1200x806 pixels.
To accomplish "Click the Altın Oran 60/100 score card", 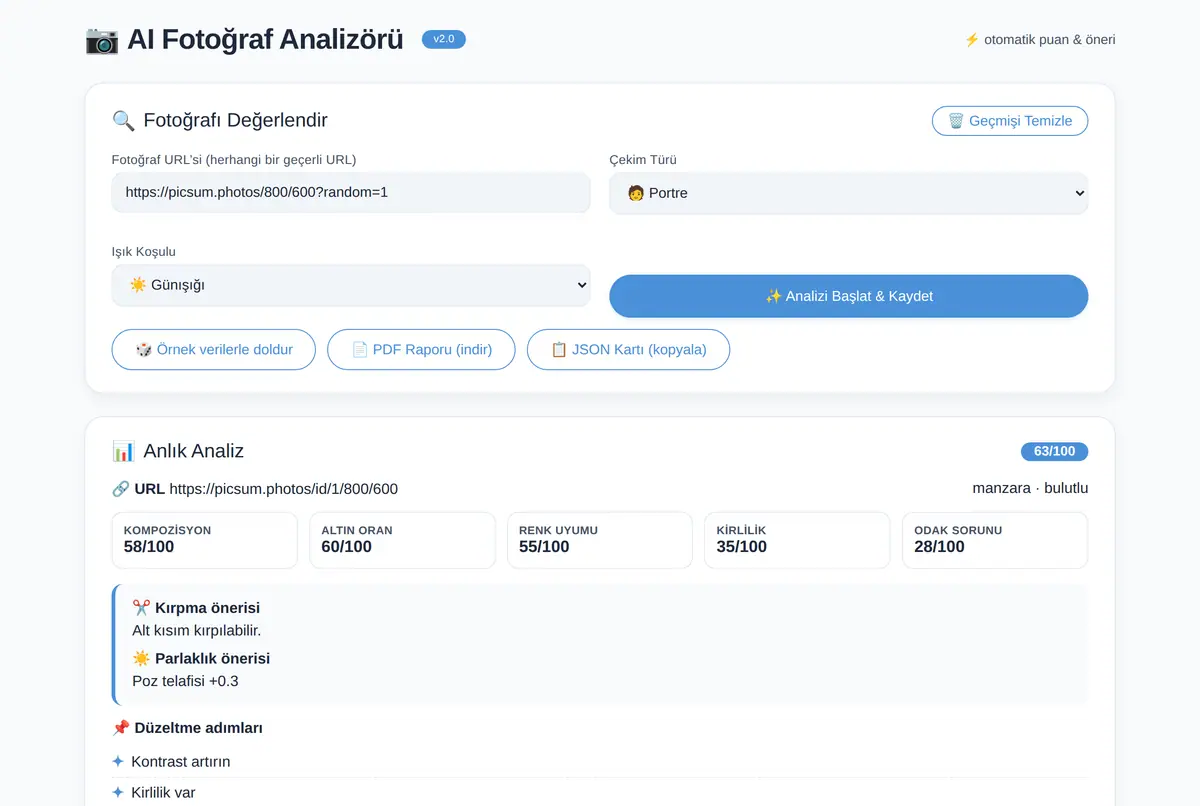I will (403, 540).
